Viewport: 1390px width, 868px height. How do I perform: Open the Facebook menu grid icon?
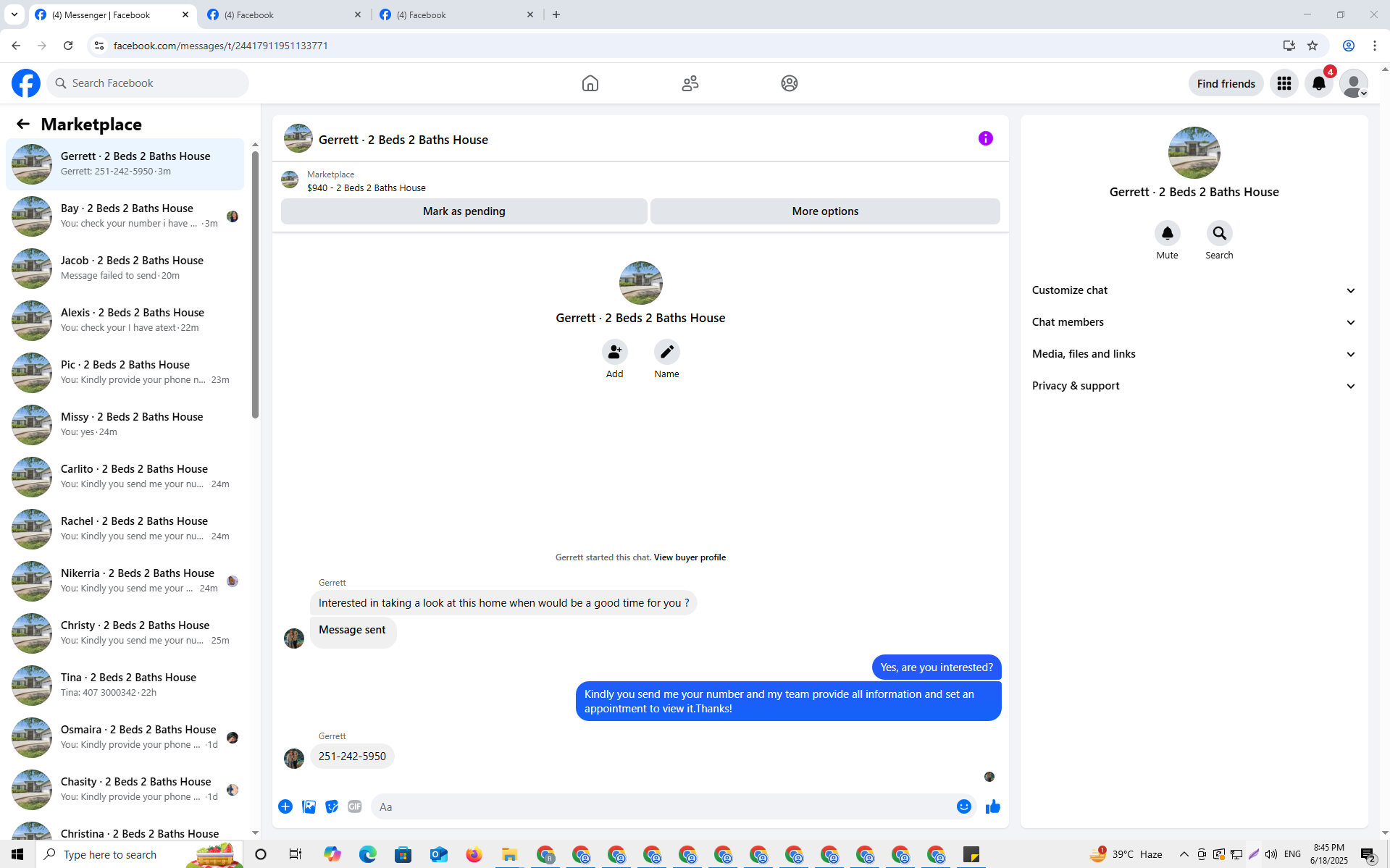click(1284, 83)
